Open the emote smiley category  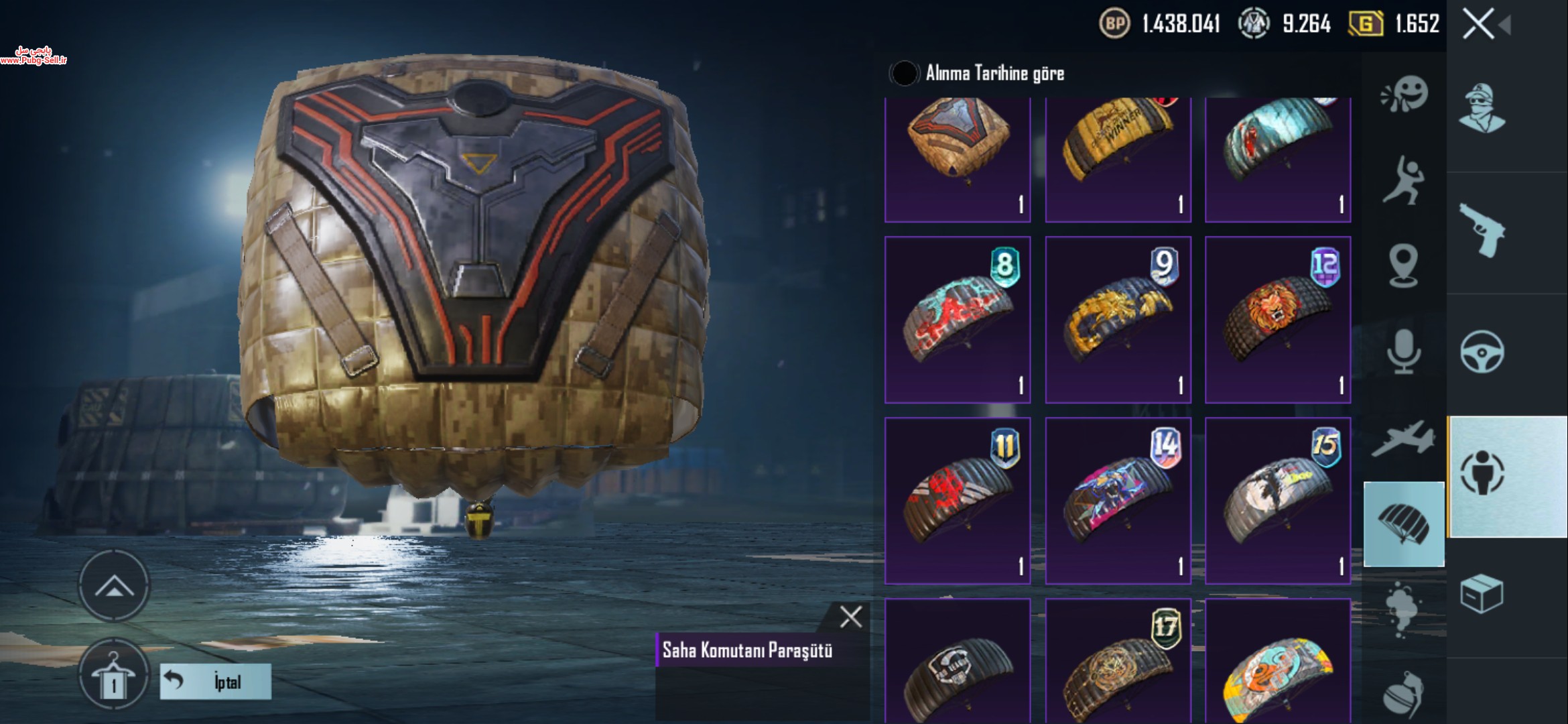[1404, 94]
